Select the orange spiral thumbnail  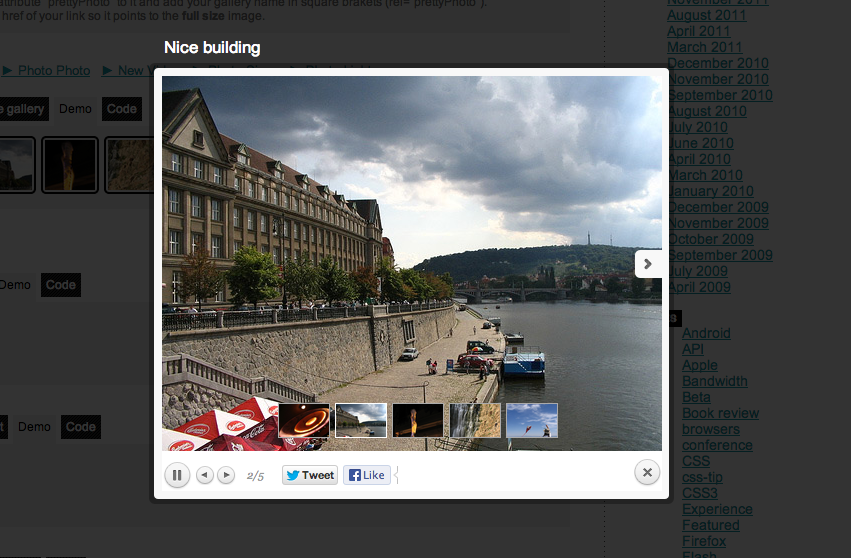click(x=304, y=420)
